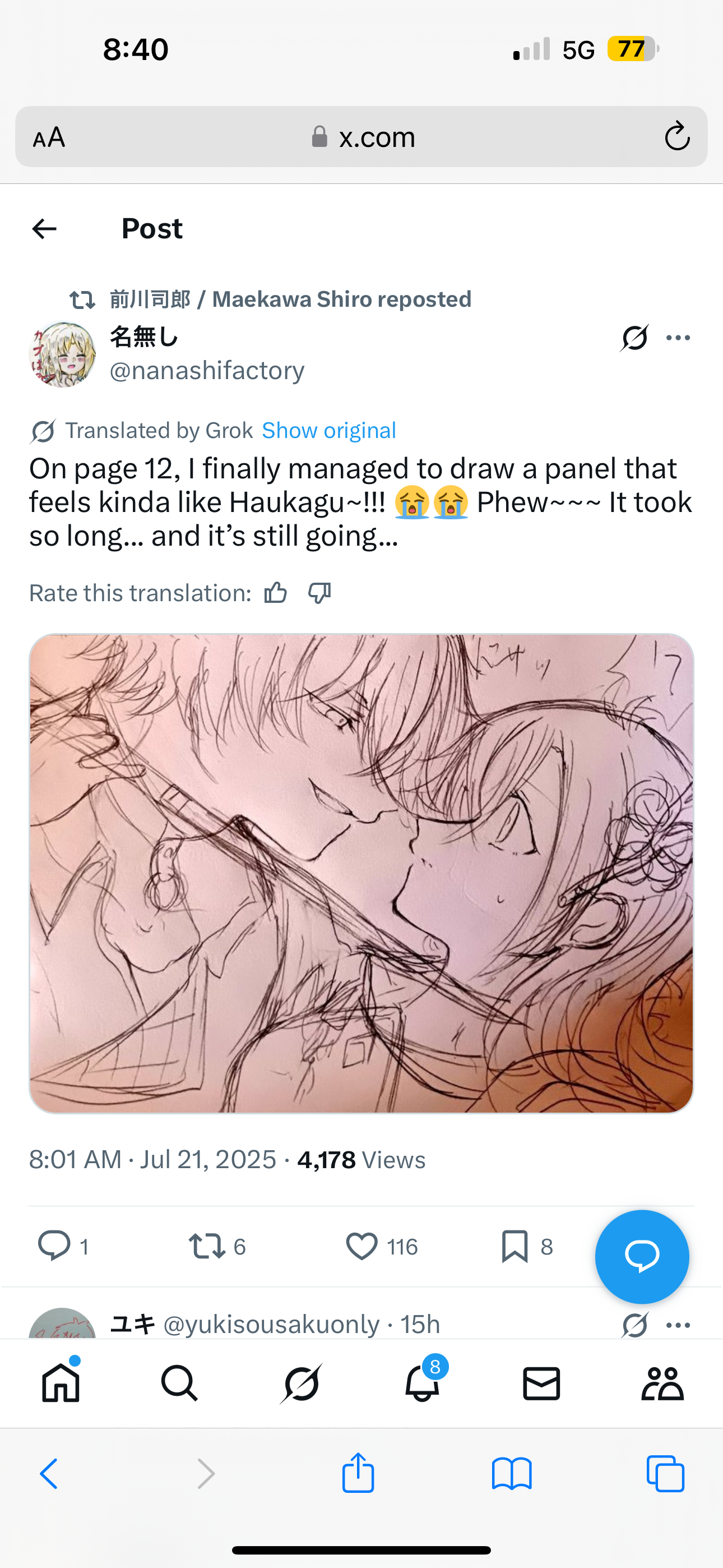Reply to the post via comment icon
723x1568 pixels.
54,1245
